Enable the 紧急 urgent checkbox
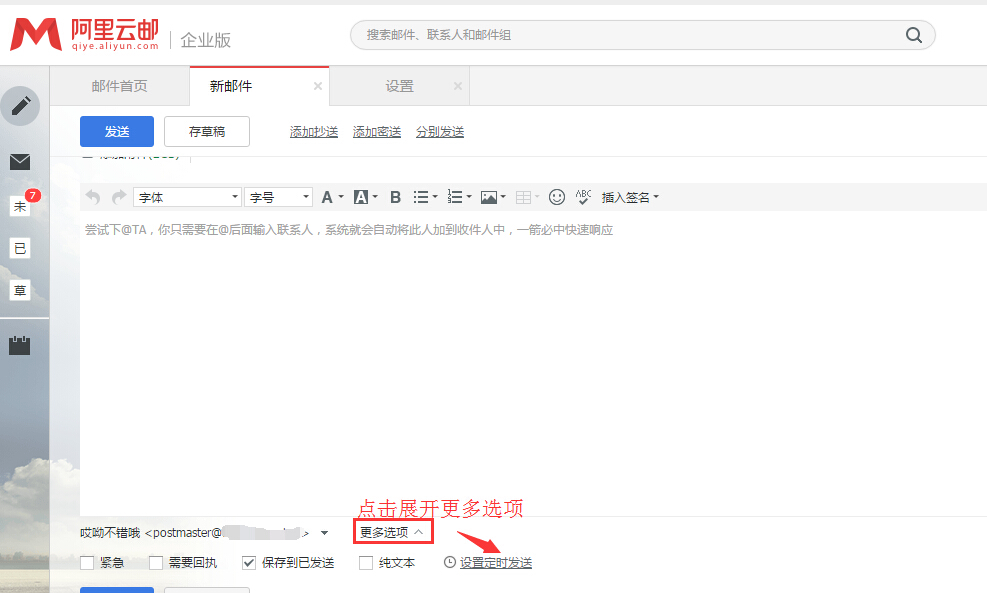 [x=88, y=563]
